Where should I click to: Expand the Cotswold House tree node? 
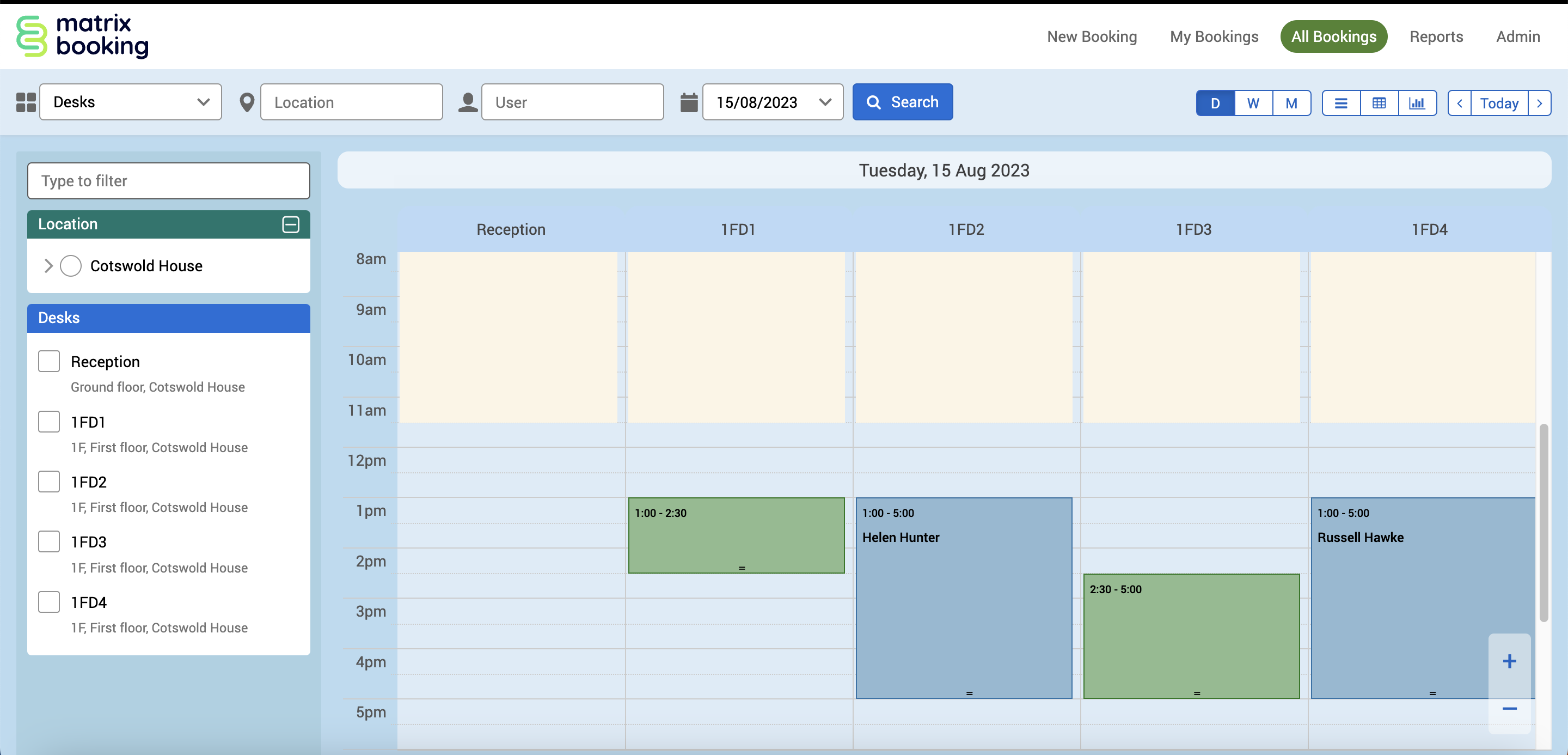coord(48,266)
